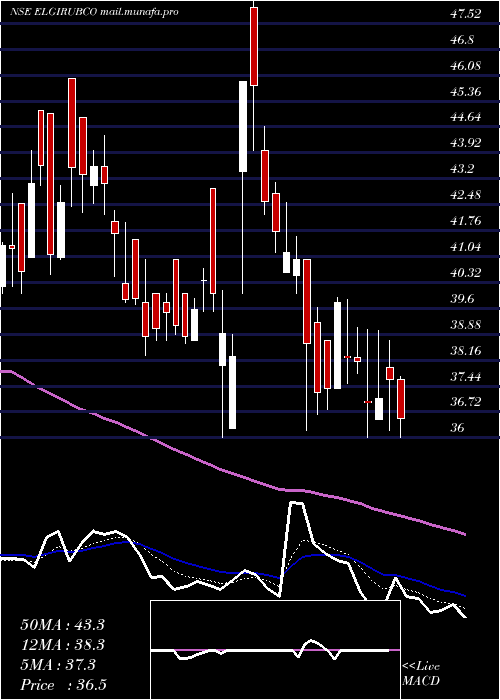Click the 37.44 price axis label
Viewport: 500px width, 700px height.
click(x=466, y=377)
